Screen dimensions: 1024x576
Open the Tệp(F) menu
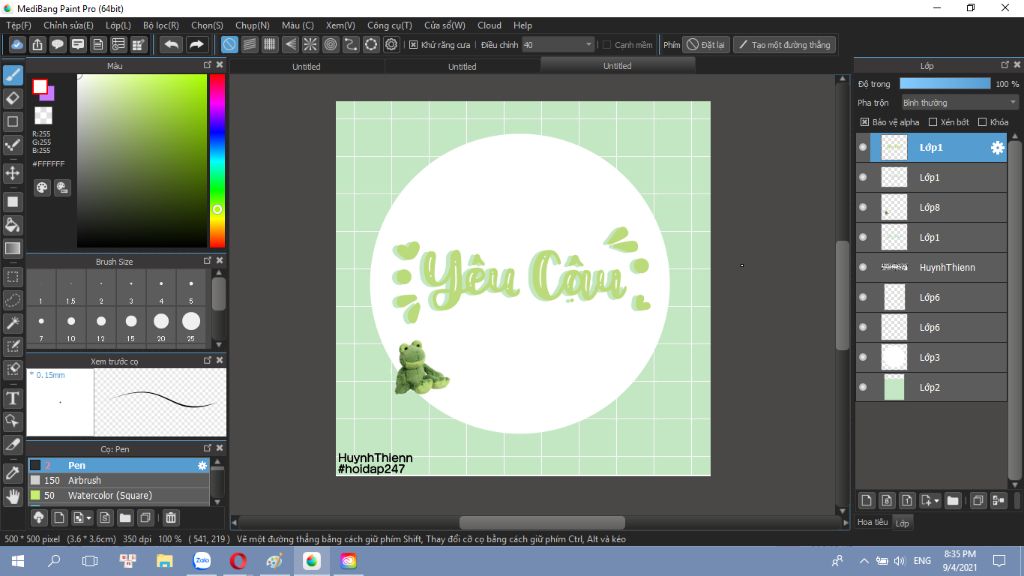click(18, 25)
